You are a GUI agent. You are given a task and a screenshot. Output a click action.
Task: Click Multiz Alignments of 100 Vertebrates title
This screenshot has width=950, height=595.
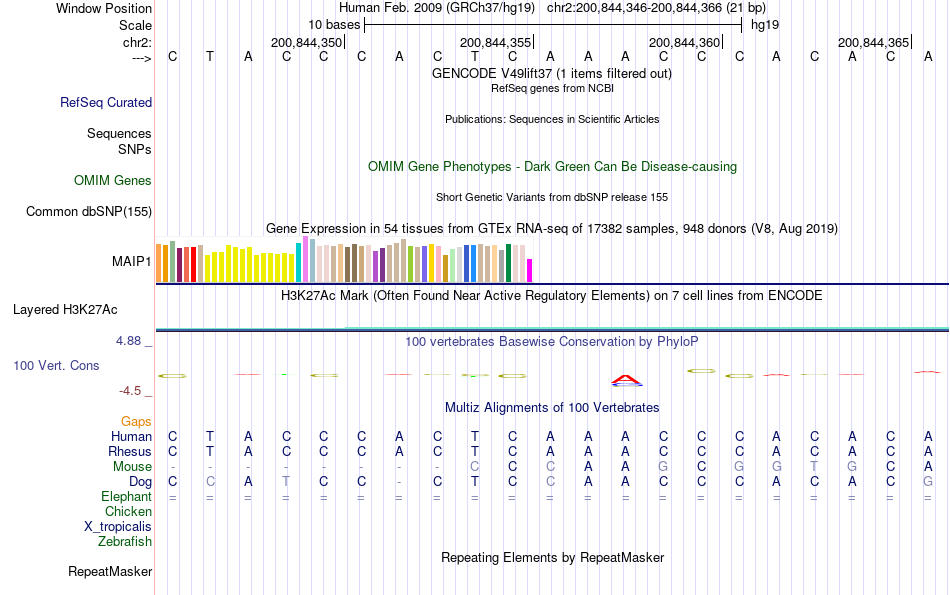click(552, 408)
